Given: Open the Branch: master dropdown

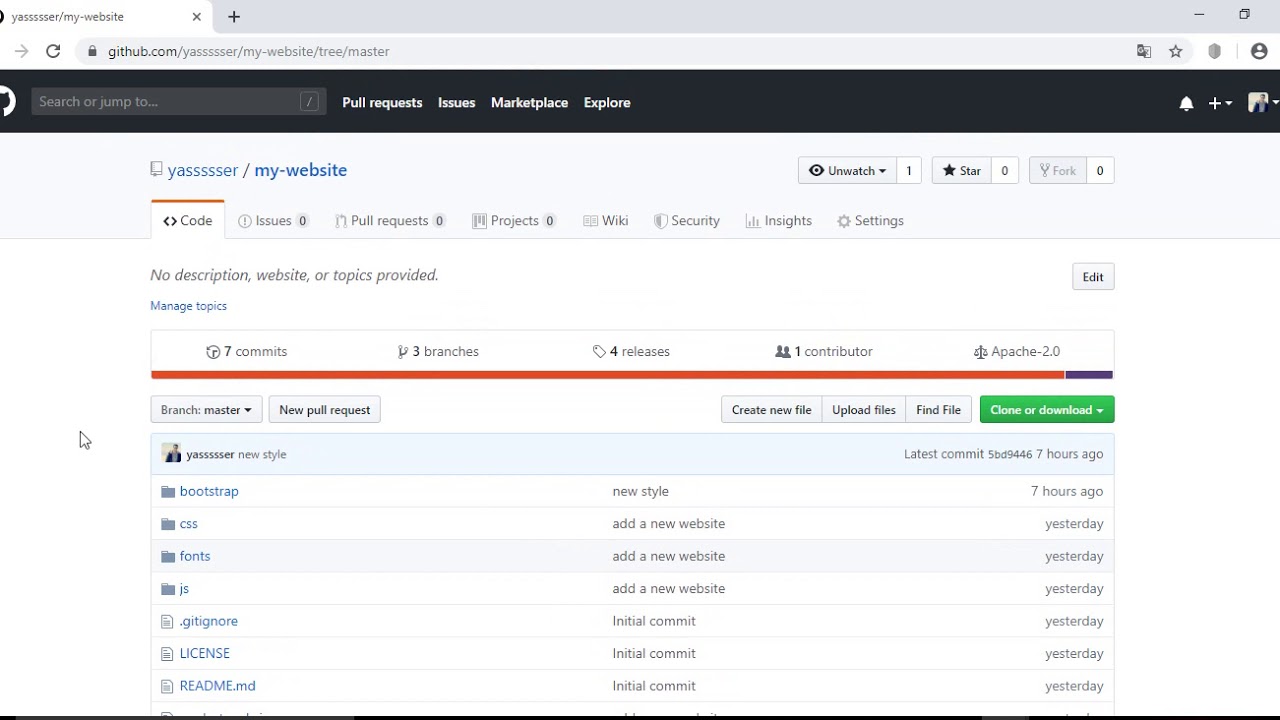Looking at the screenshot, I should click(206, 410).
